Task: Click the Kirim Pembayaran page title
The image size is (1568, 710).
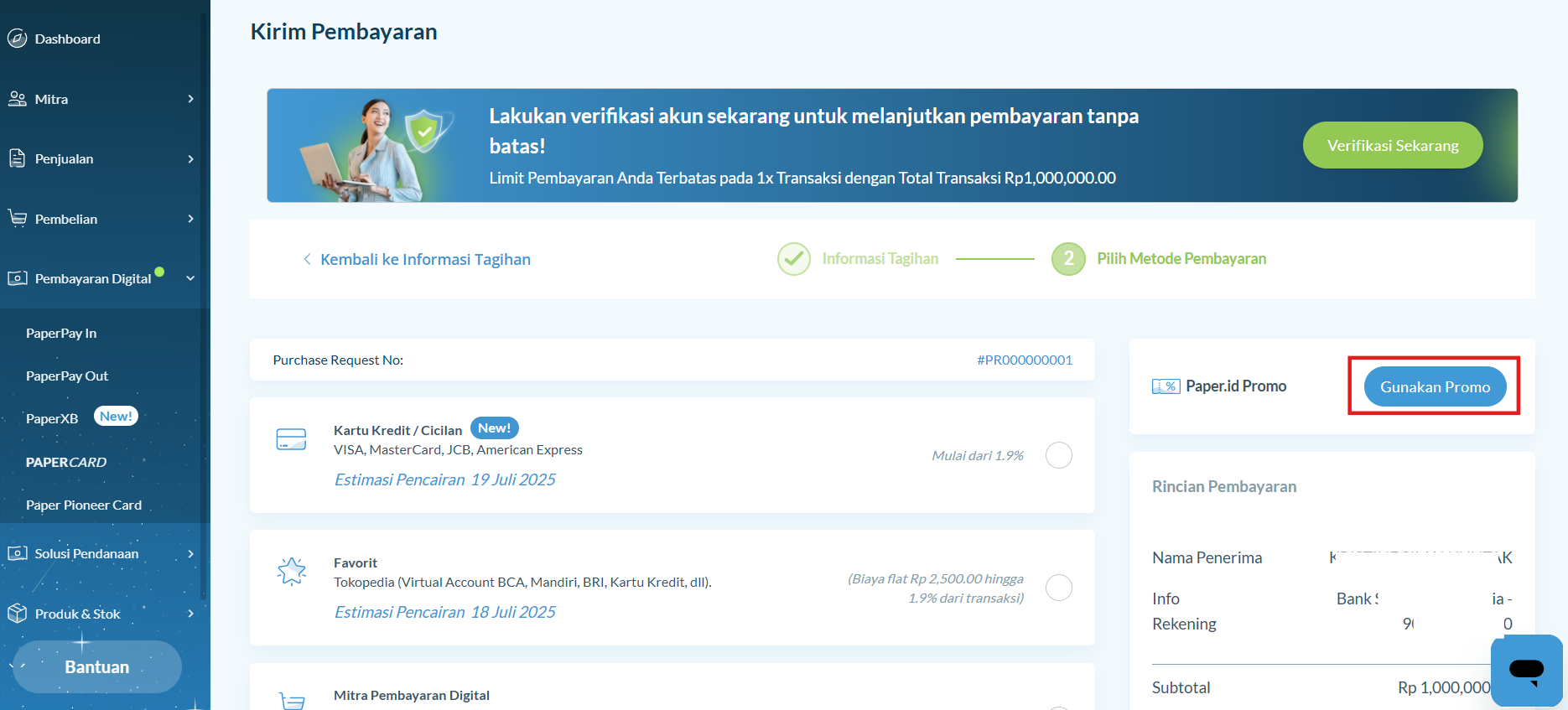Action: point(344,32)
